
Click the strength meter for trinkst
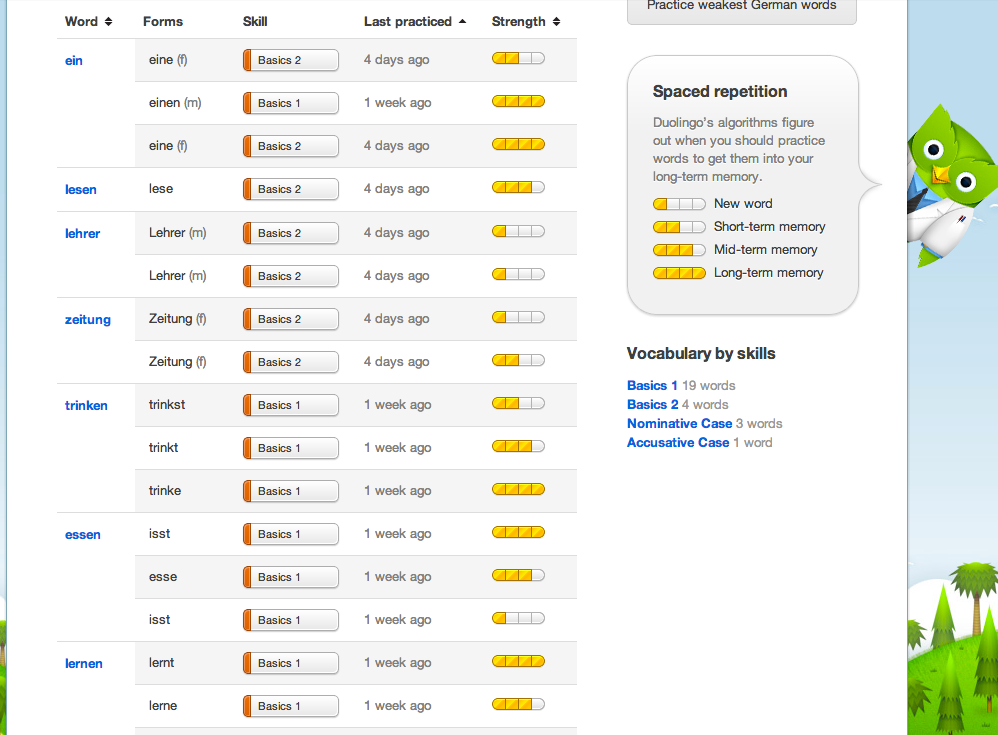click(x=518, y=403)
